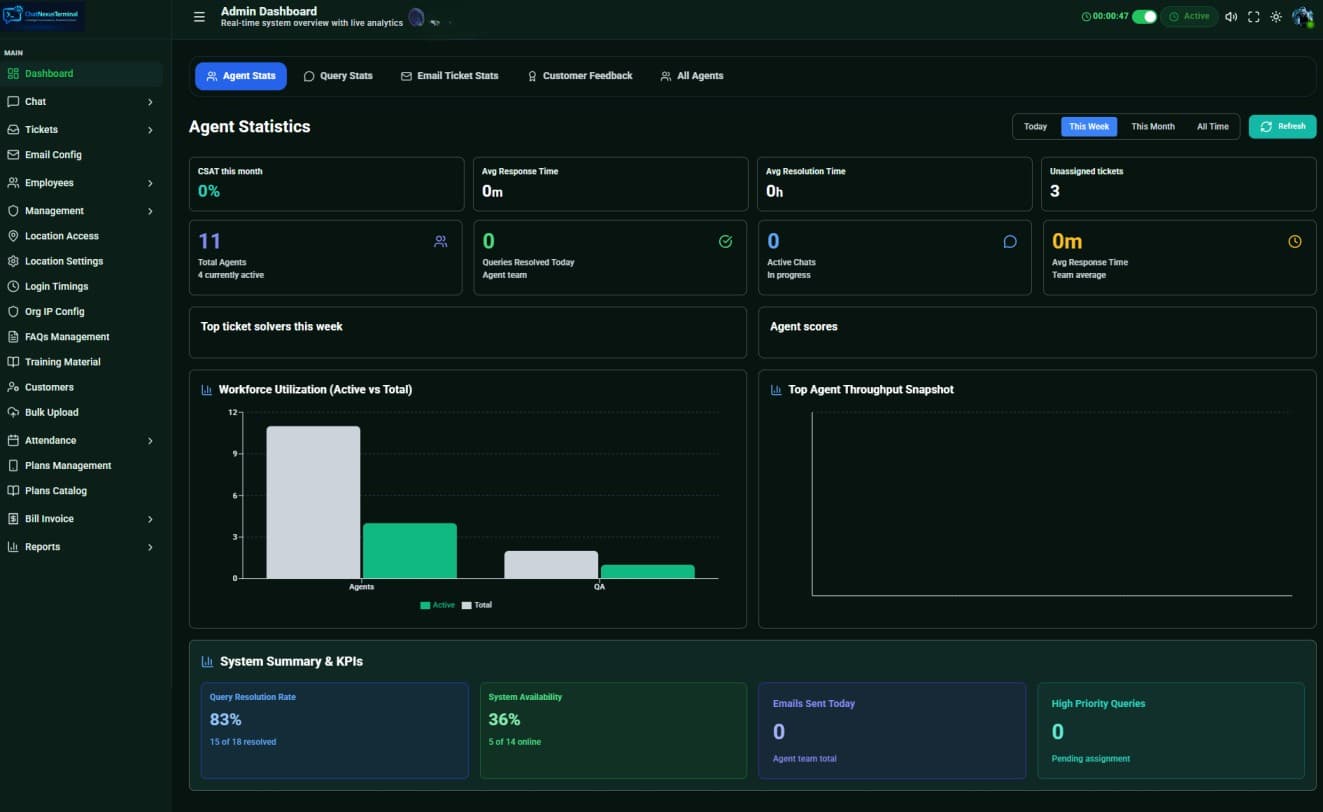1323x812 pixels.
Task: Expand the Employees submenu chevron
Action: (150, 183)
